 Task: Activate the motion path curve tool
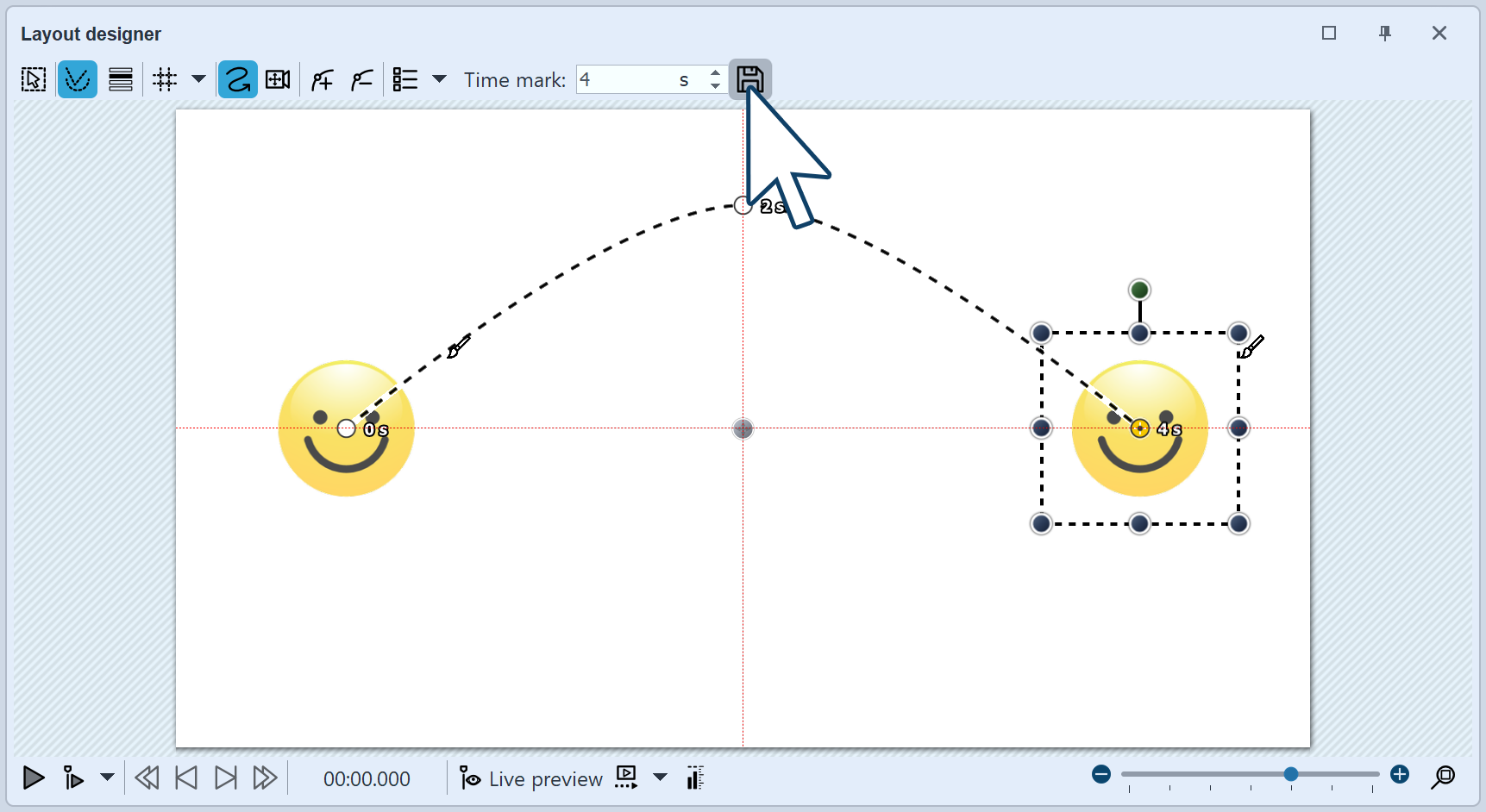coord(237,78)
